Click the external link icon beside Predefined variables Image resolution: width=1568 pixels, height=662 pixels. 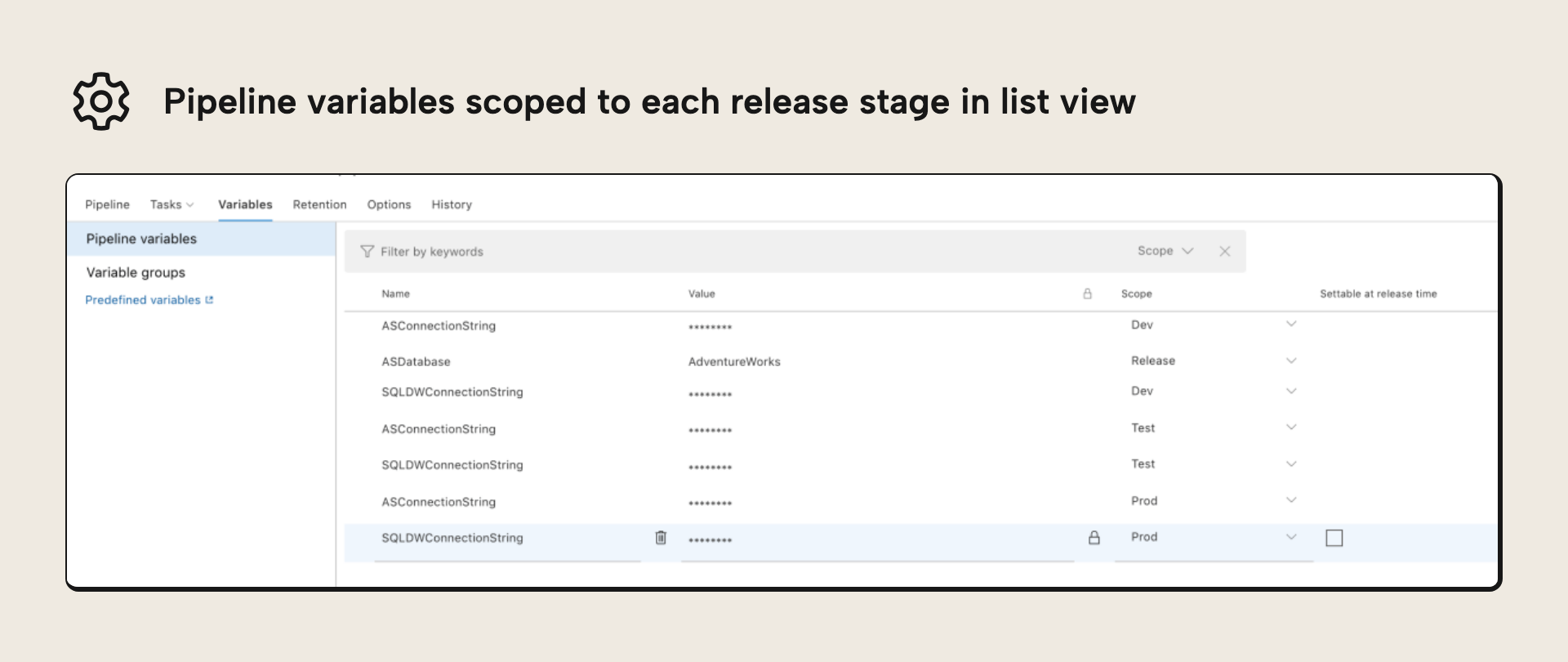(x=210, y=300)
